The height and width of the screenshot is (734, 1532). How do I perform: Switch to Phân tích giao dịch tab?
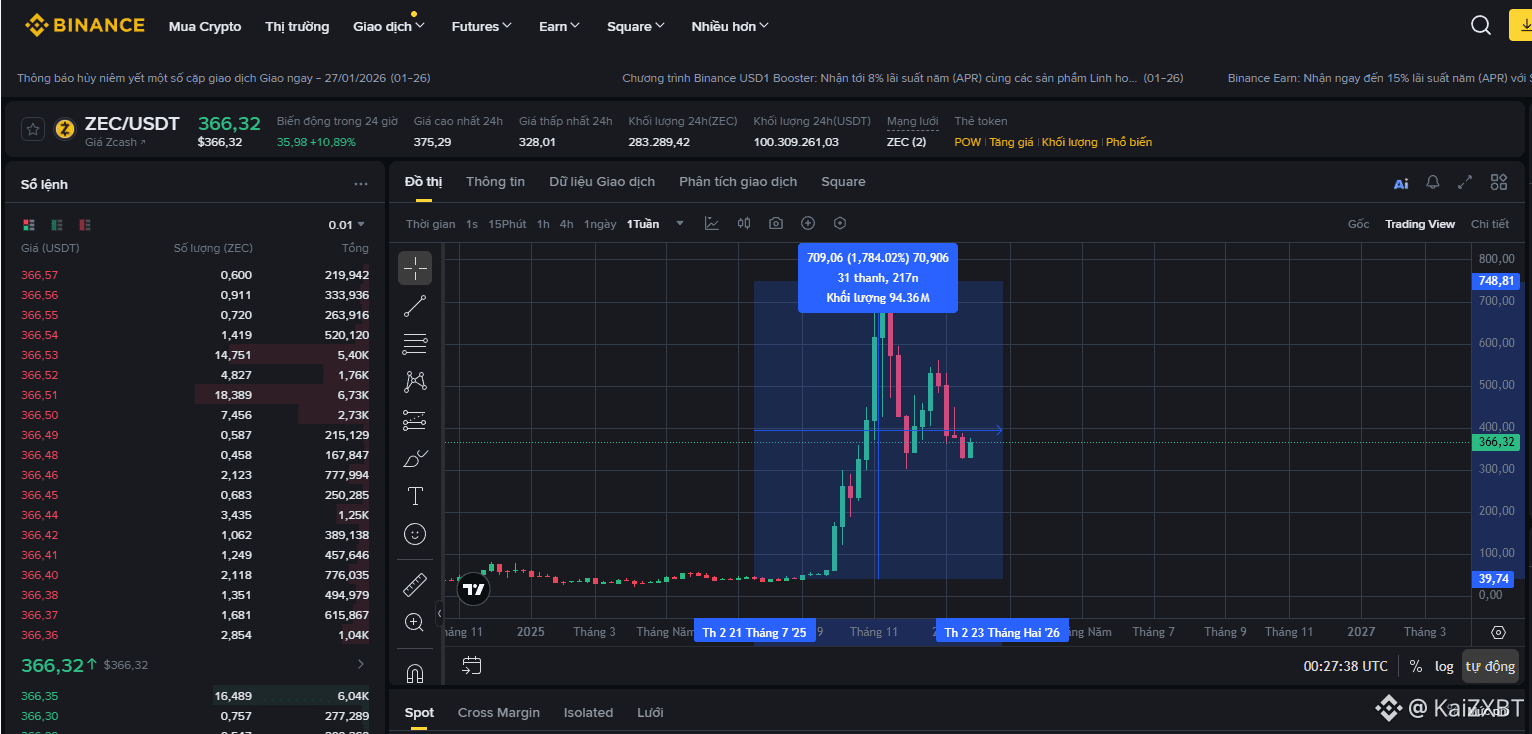coord(738,182)
